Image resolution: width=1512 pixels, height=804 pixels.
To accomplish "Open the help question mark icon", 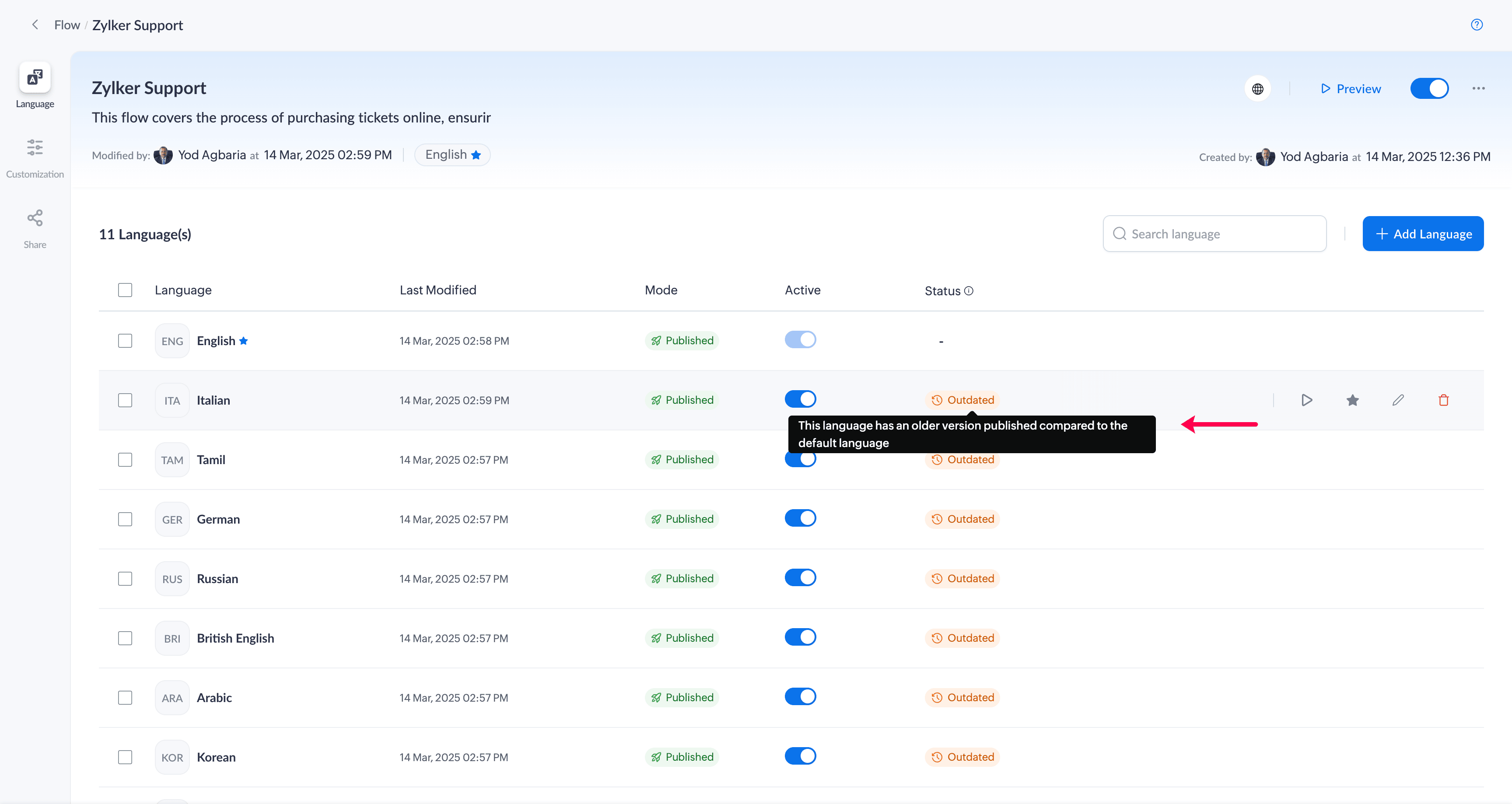I will (x=1477, y=24).
